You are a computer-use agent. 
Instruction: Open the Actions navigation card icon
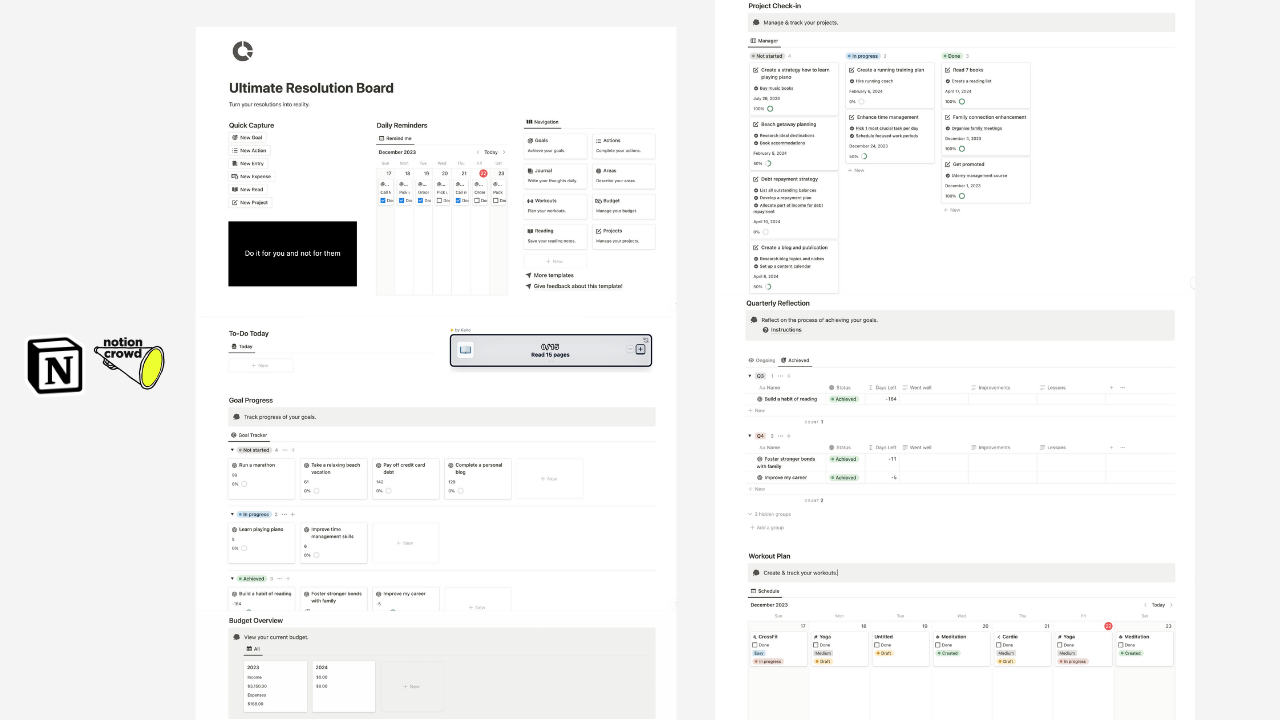tap(598, 141)
